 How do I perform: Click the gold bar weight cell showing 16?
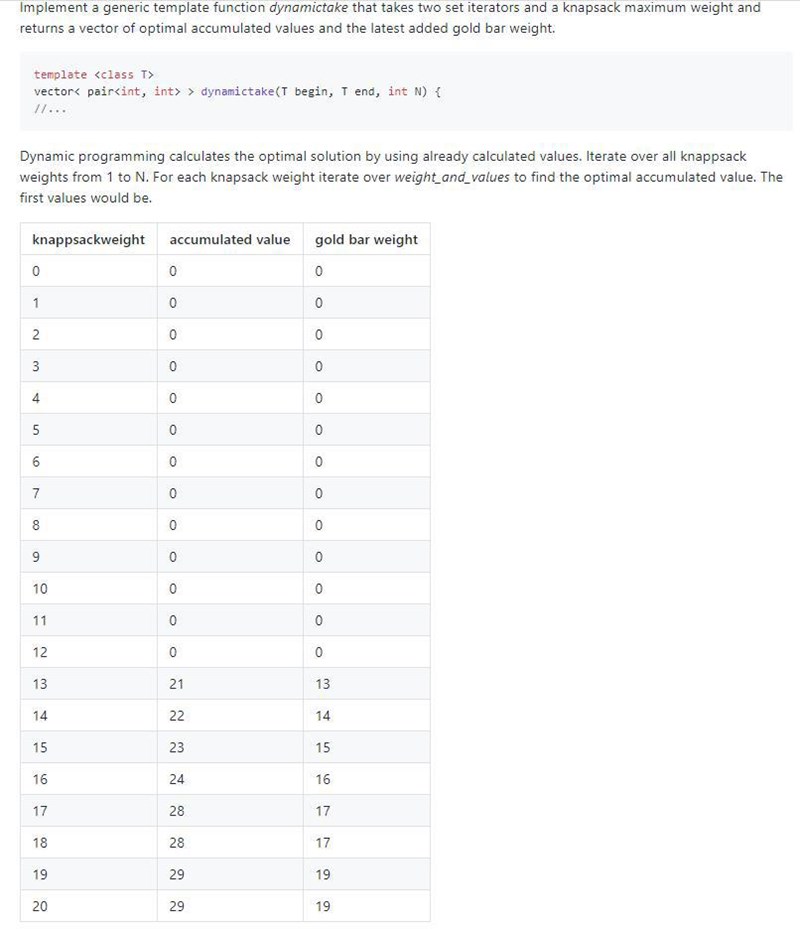coord(322,779)
